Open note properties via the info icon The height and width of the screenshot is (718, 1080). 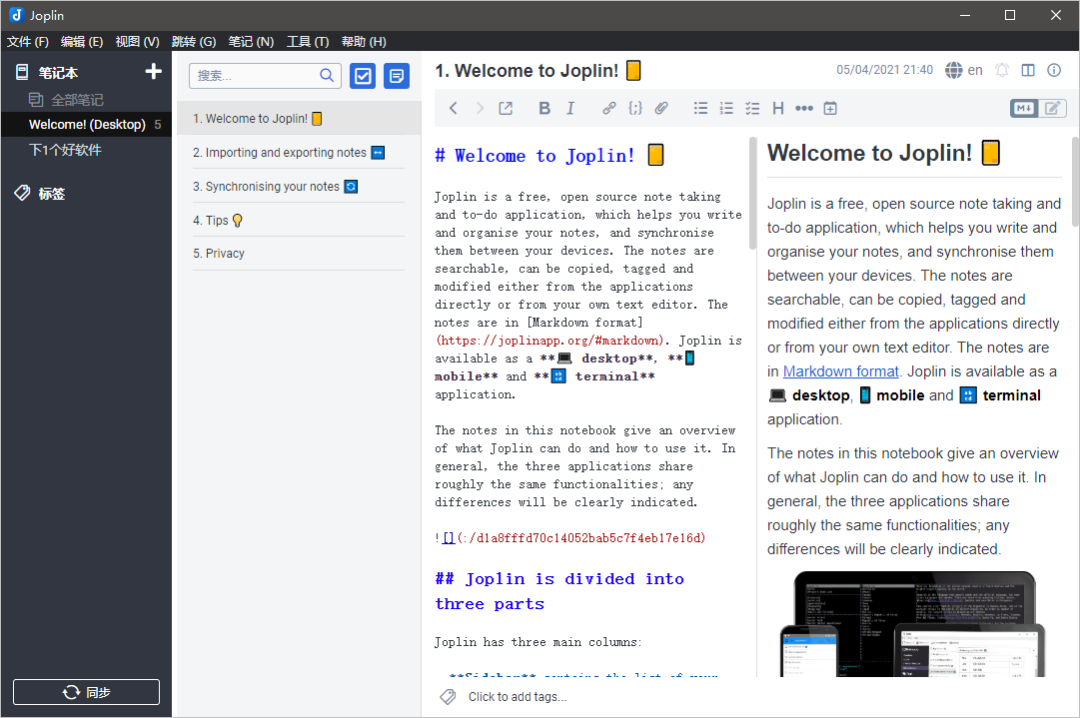(x=1054, y=70)
